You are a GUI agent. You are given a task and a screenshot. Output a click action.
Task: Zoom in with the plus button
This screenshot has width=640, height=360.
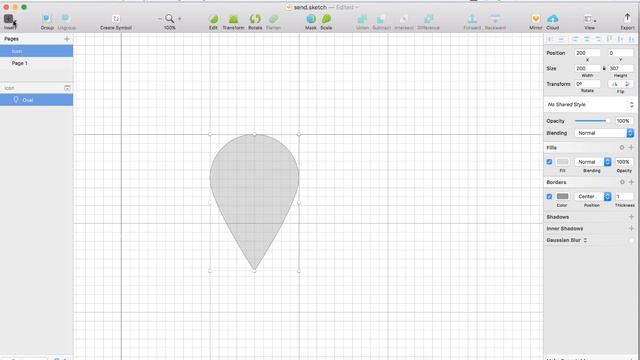click(180, 19)
